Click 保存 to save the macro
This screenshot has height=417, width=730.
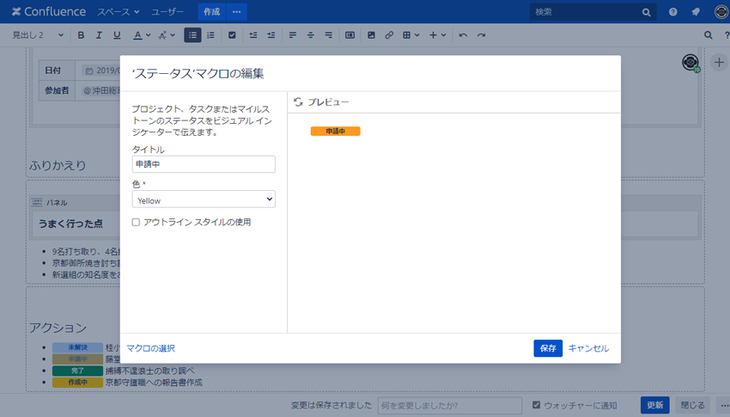[548, 349]
